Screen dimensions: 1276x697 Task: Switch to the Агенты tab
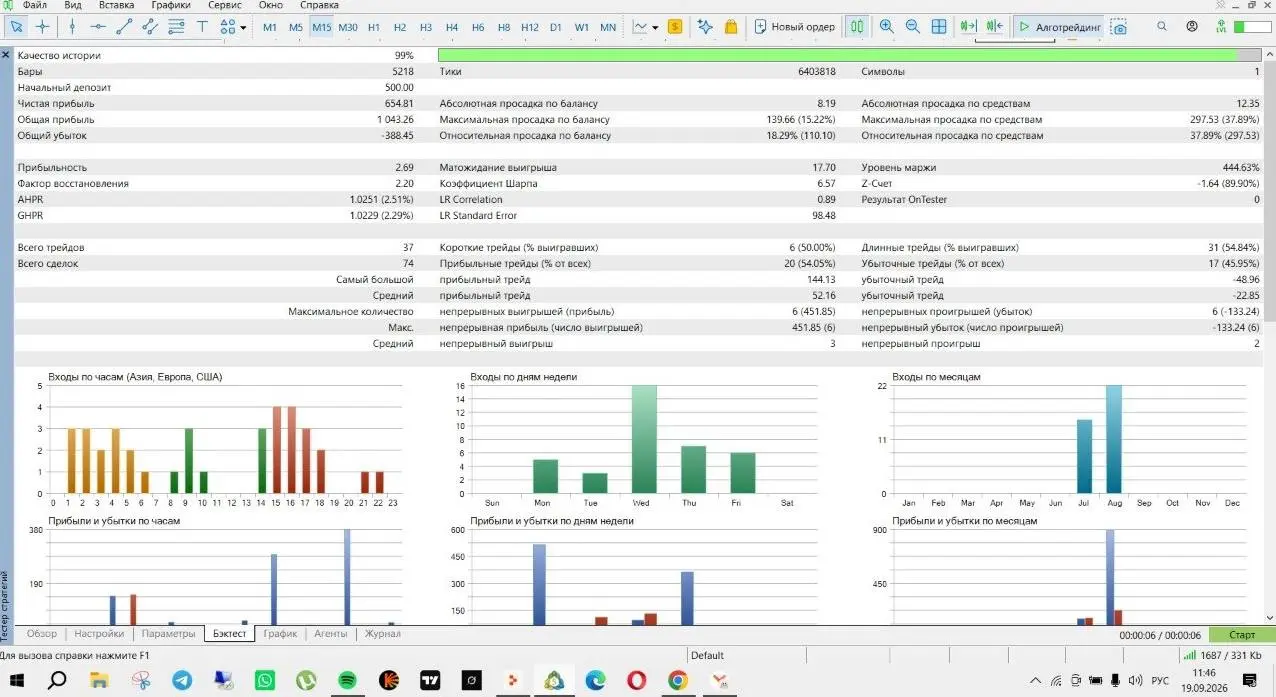point(331,633)
